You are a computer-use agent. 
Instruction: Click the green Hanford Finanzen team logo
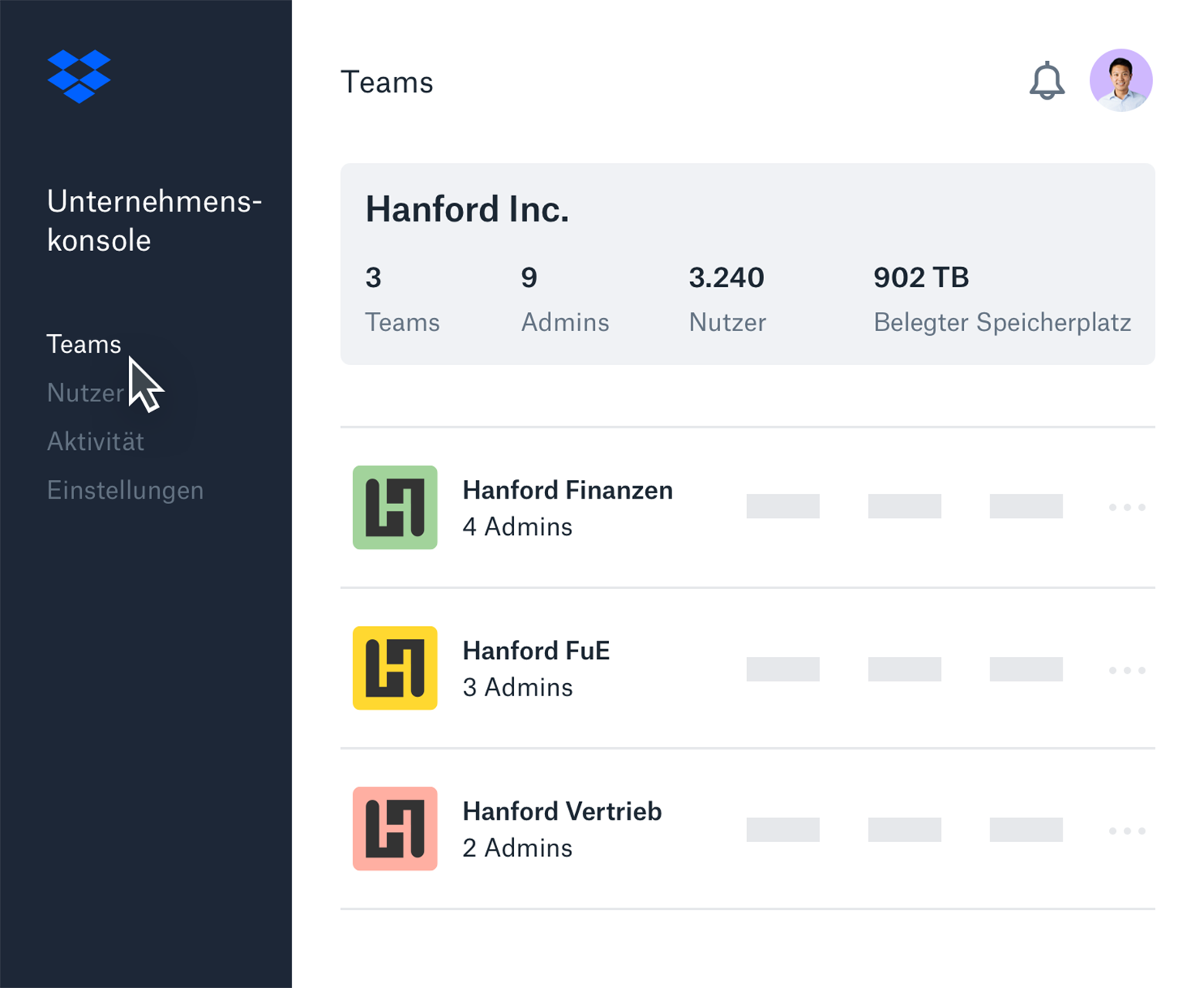(394, 507)
